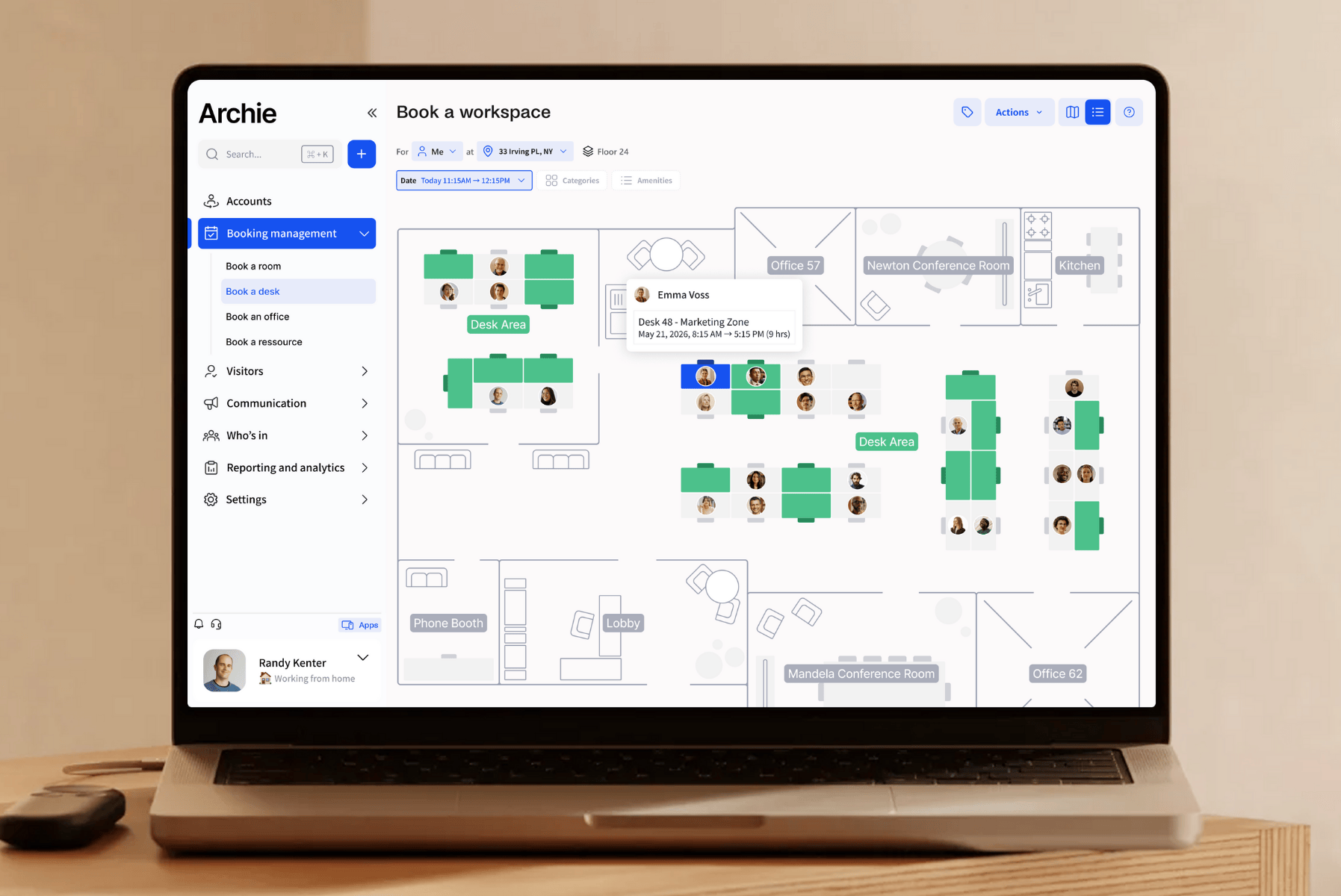Open notifications bell icon
1341x896 pixels.
point(199,624)
